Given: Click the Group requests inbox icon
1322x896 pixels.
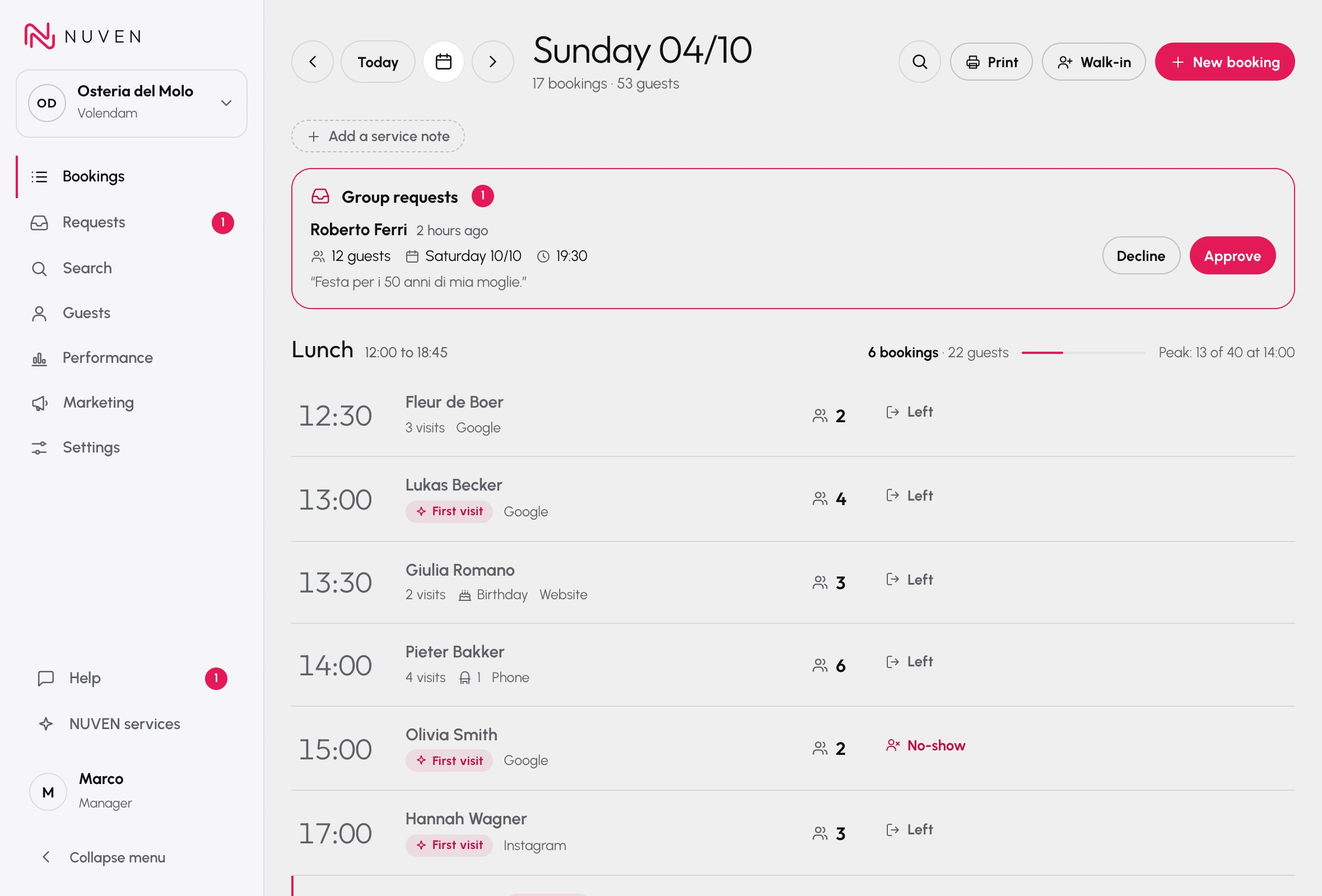Looking at the screenshot, I should tap(320, 197).
